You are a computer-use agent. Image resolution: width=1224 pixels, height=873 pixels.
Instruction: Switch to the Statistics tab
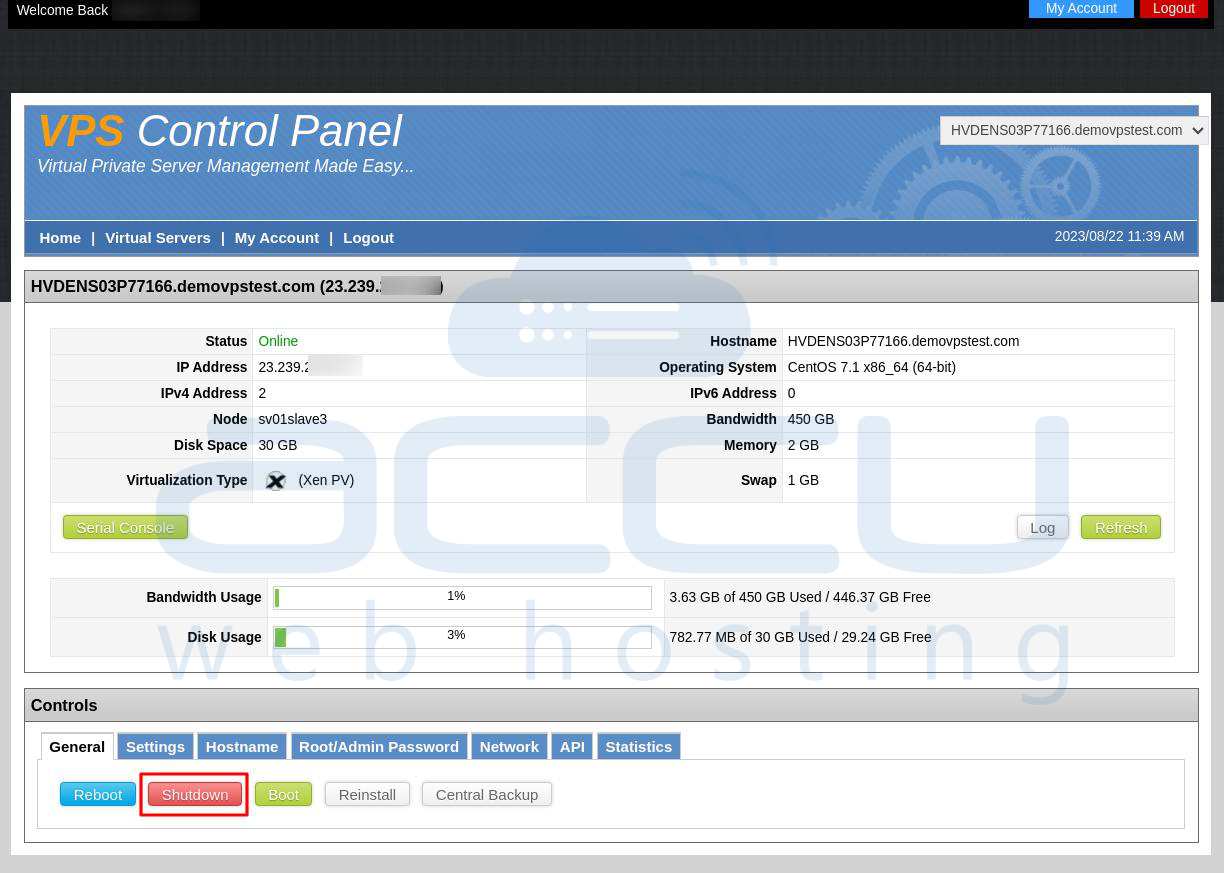point(639,746)
